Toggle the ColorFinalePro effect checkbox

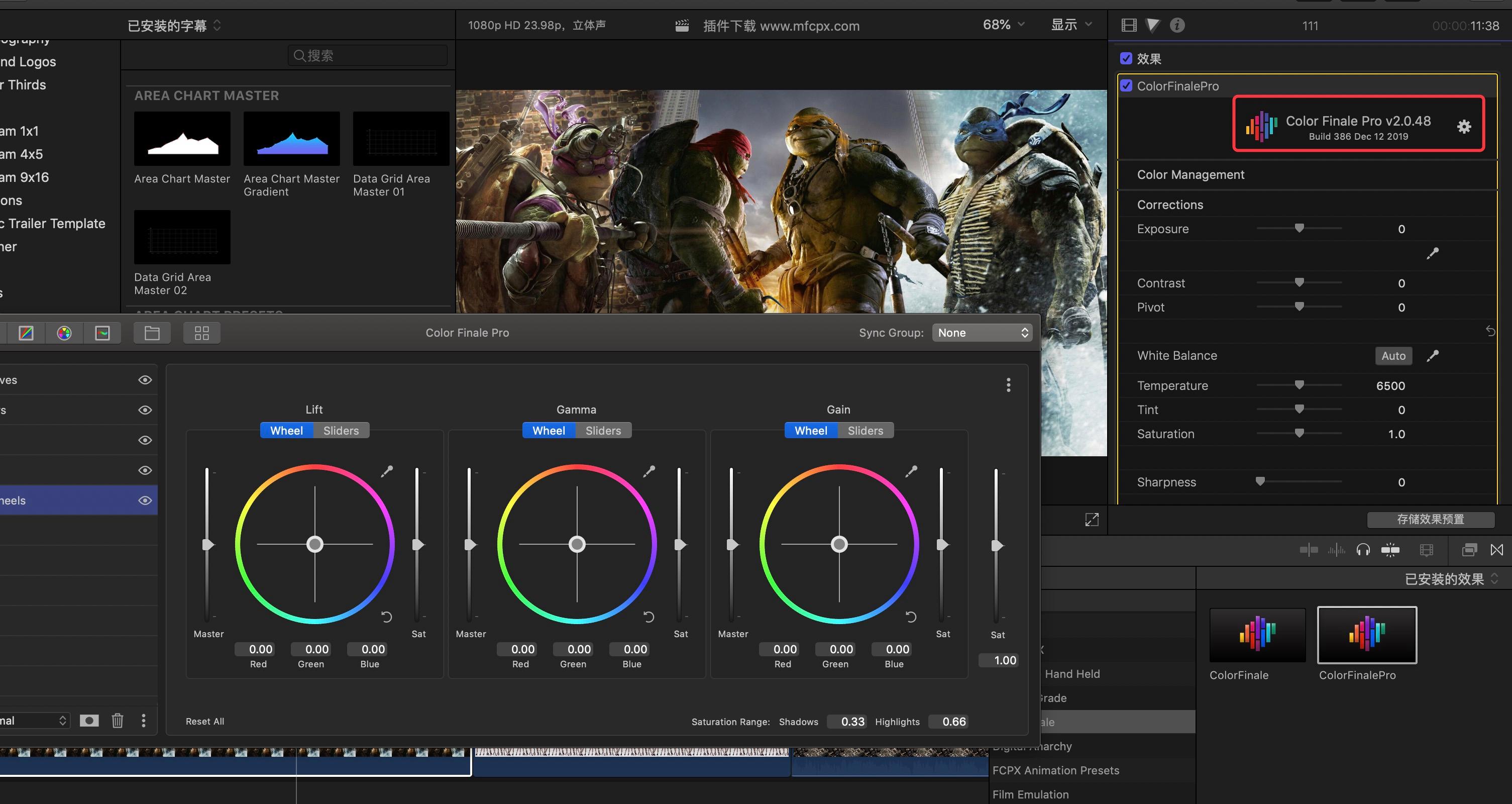[1127, 85]
